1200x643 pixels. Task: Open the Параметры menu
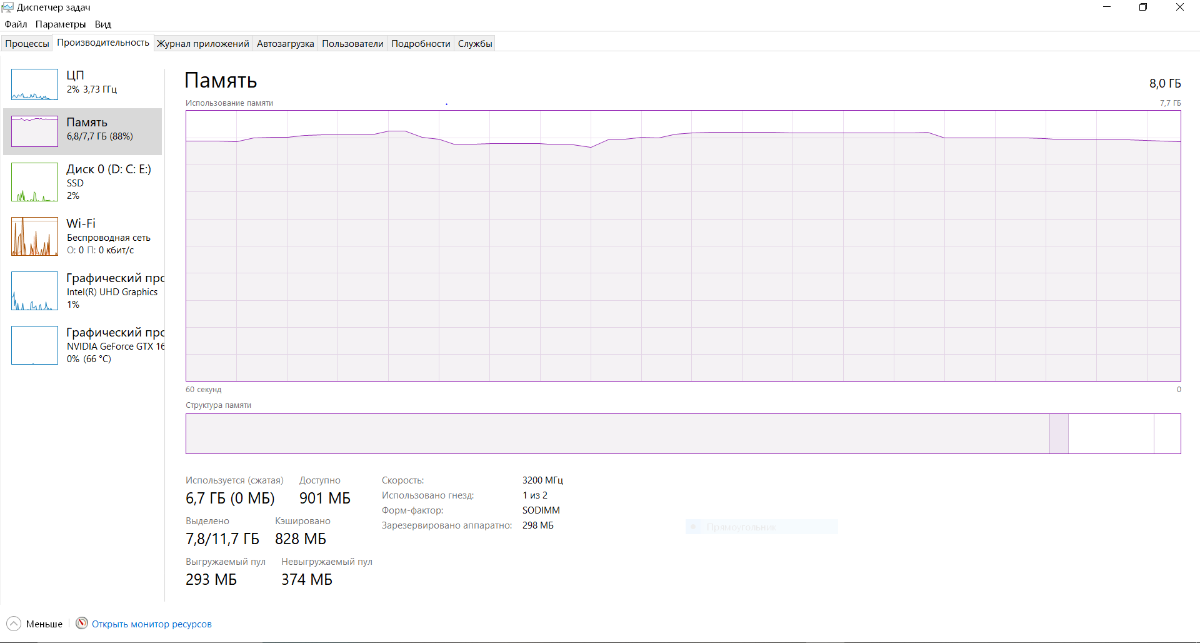[60, 24]
